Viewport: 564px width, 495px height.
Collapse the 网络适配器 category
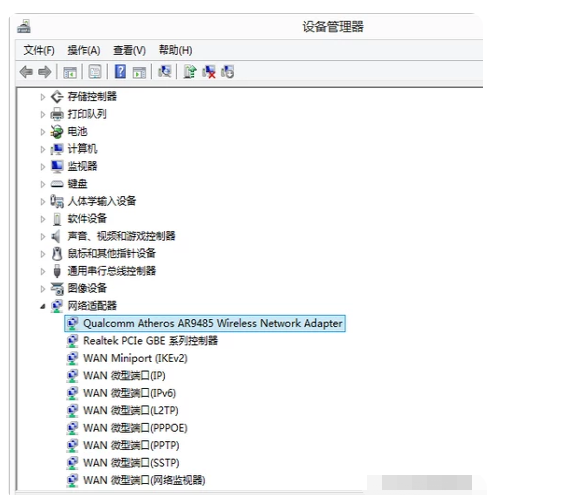tap(43, 306)
